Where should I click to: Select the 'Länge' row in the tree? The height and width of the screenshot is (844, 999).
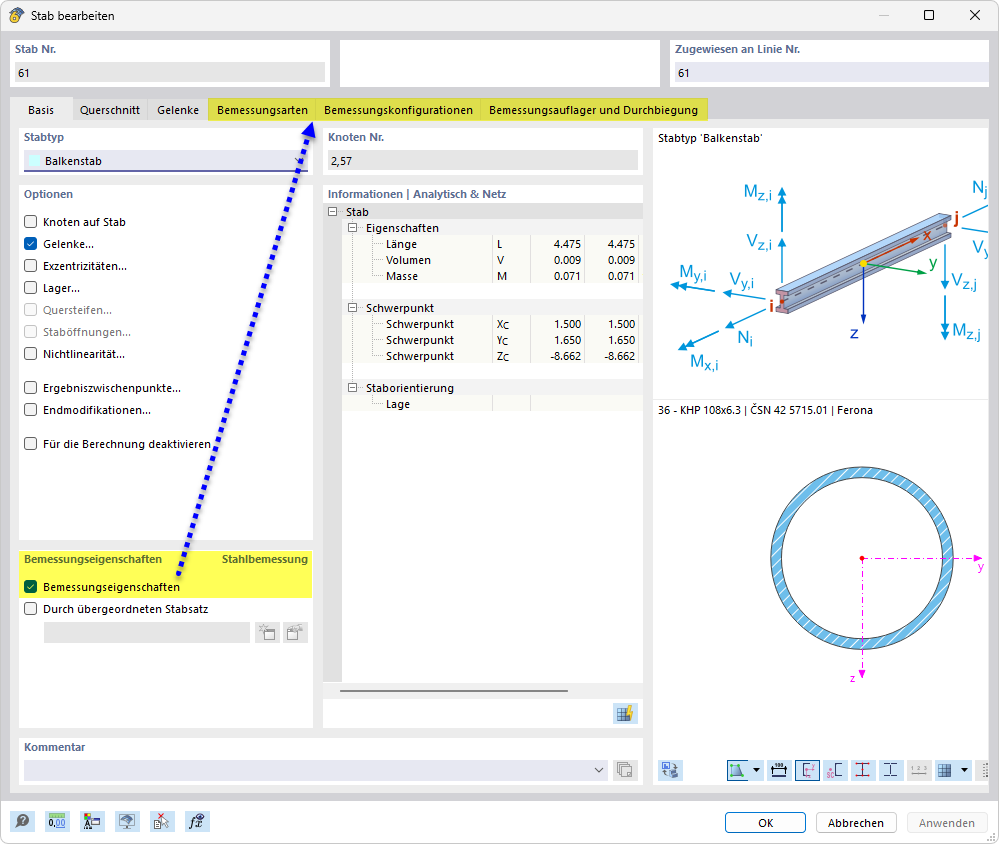pyautogui.click(x=491, y=244)
